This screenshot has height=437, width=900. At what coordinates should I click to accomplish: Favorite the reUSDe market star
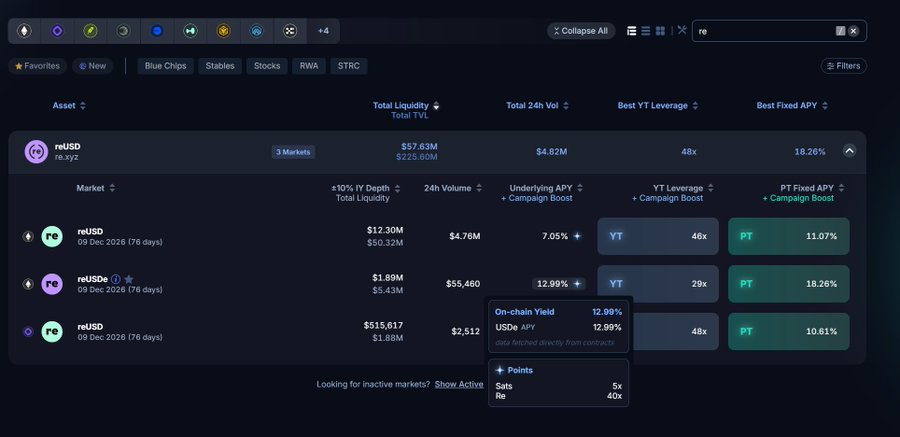coord(129,279)
